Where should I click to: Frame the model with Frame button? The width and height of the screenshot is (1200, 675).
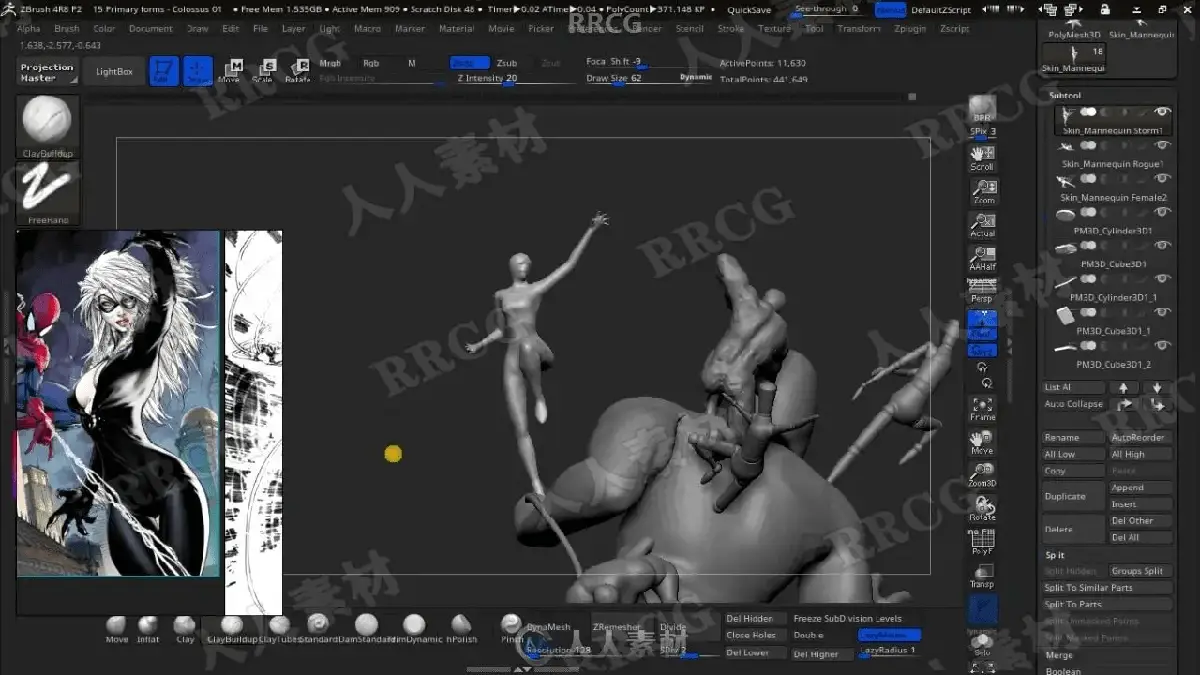click(x=982, y=408)
